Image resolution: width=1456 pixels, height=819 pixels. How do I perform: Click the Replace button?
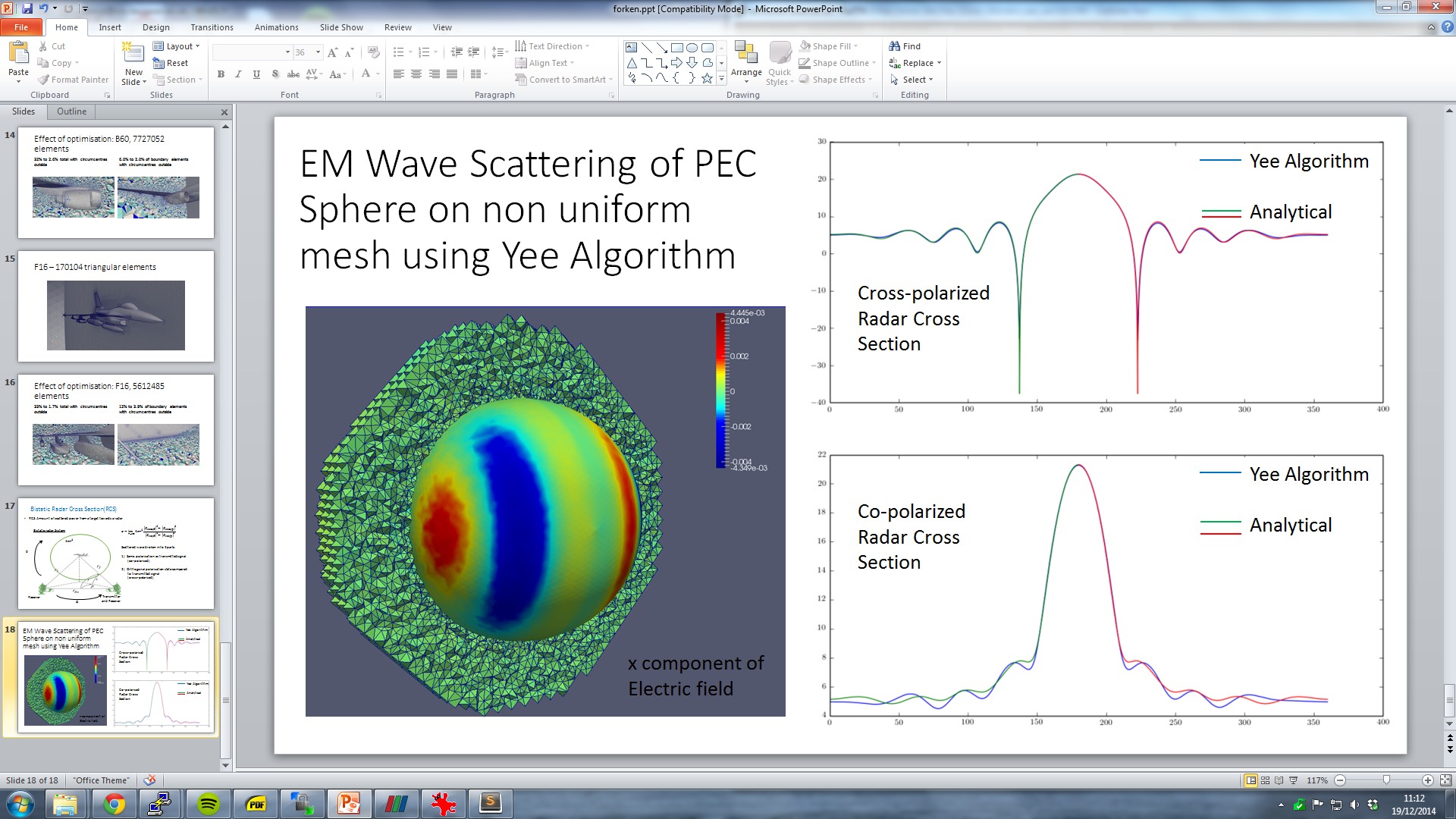pos(916,63)
